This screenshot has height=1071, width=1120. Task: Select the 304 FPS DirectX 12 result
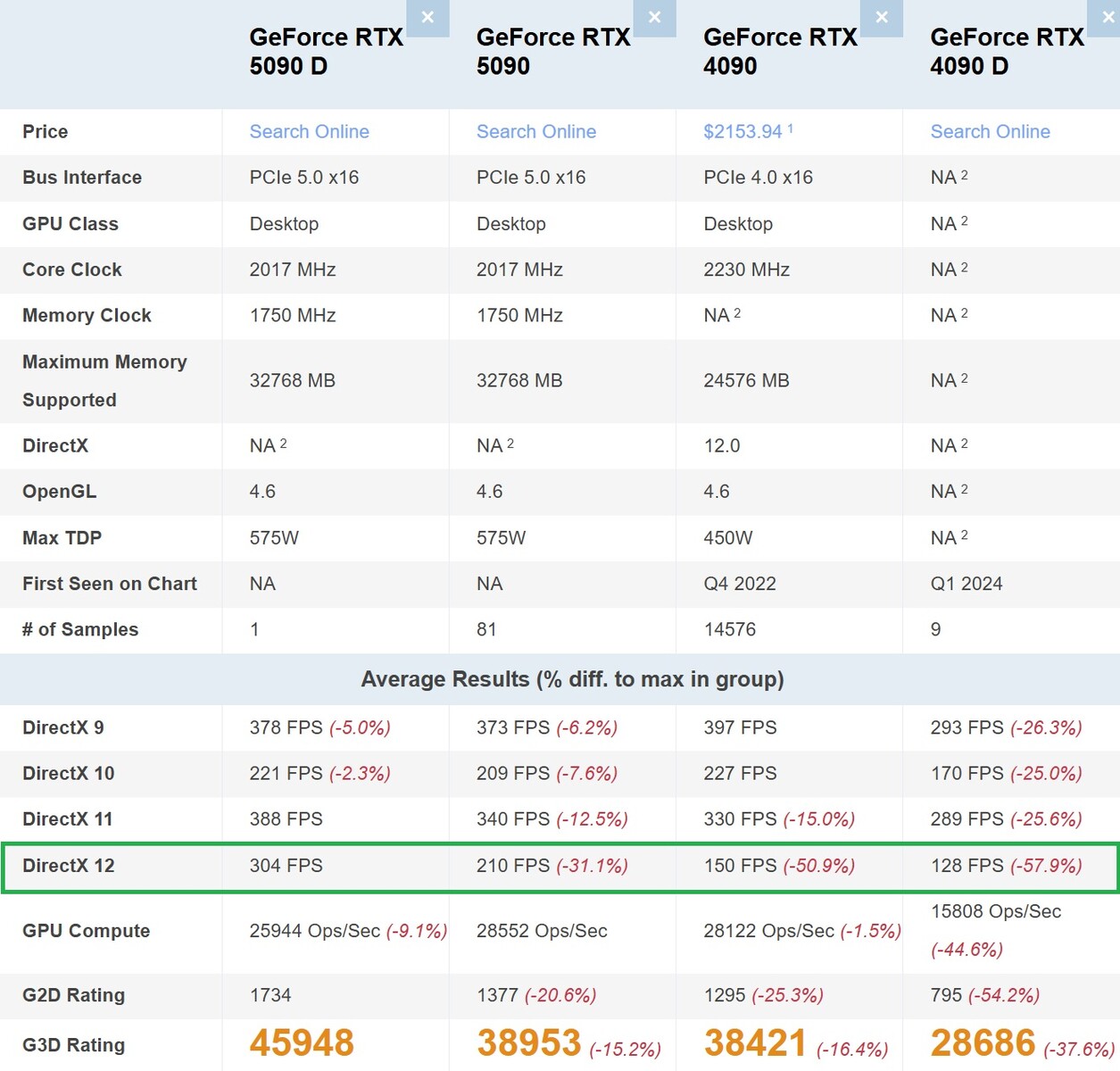click(x=286, y=866)
